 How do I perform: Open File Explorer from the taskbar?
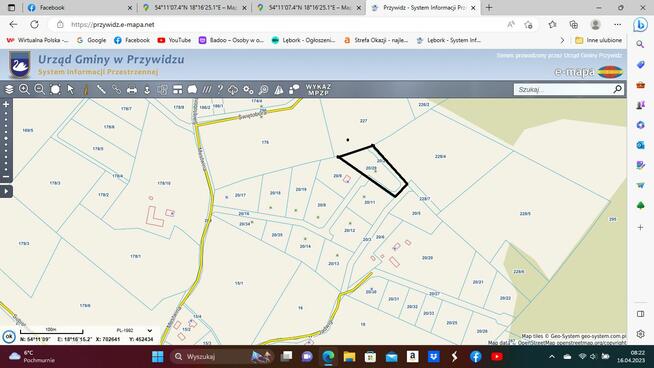[349, 357]
